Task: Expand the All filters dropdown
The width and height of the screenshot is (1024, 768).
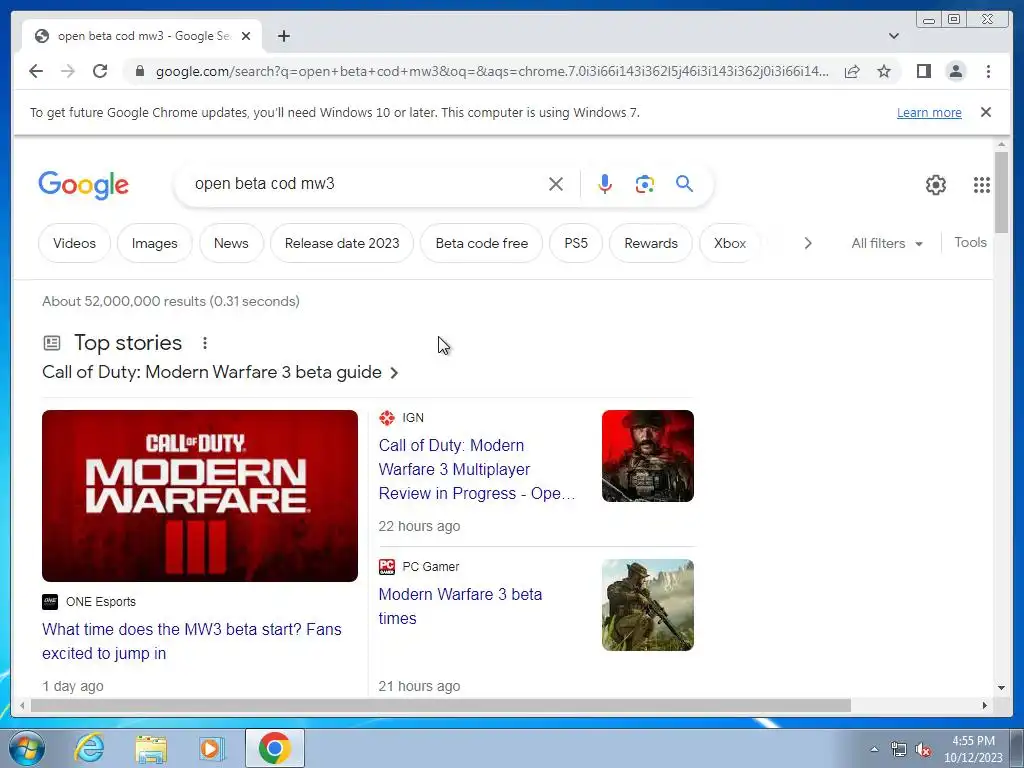Action: 886,243
